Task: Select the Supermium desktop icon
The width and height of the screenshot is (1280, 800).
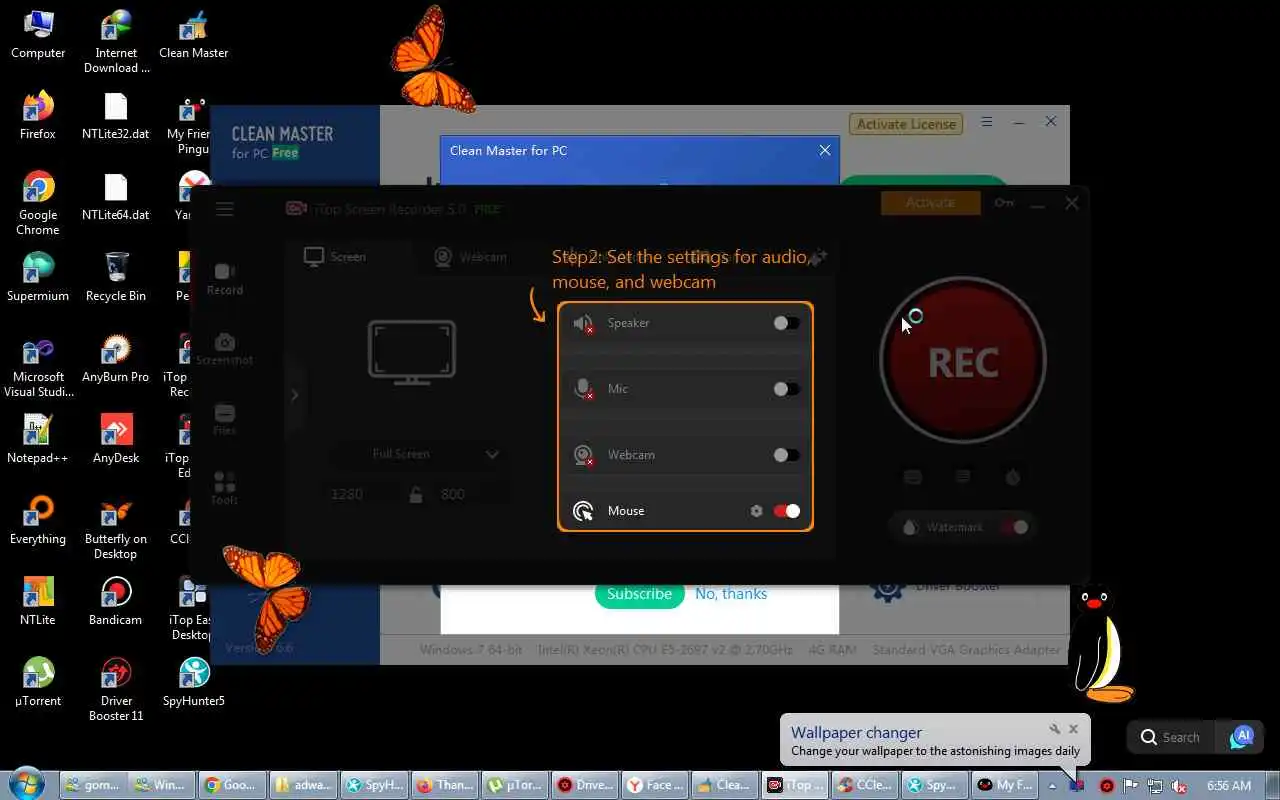Action: pyautogui.click(x=38, y=277)
